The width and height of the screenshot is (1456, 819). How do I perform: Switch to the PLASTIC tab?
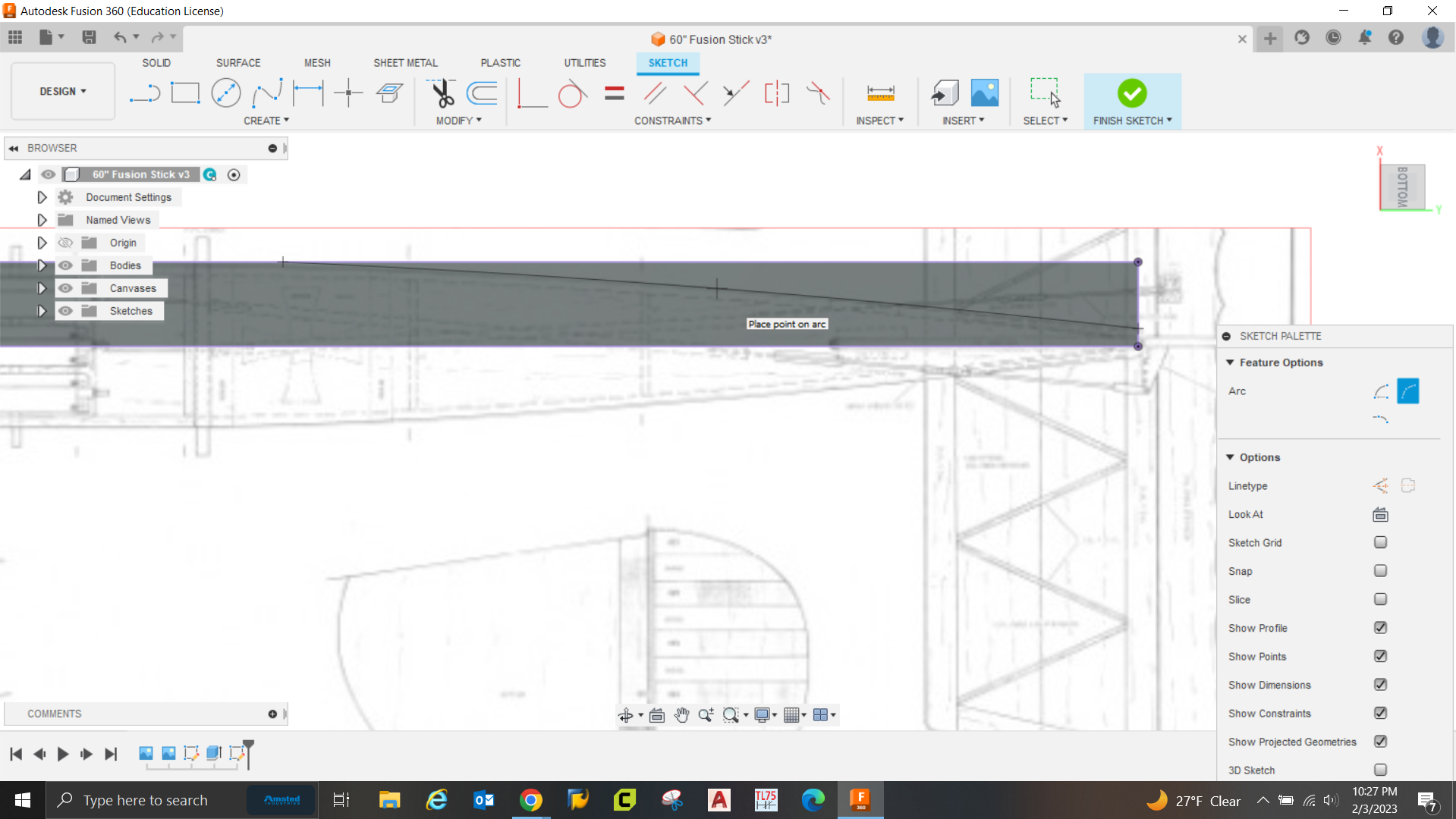pyautogui.click(x=501, y=63)
